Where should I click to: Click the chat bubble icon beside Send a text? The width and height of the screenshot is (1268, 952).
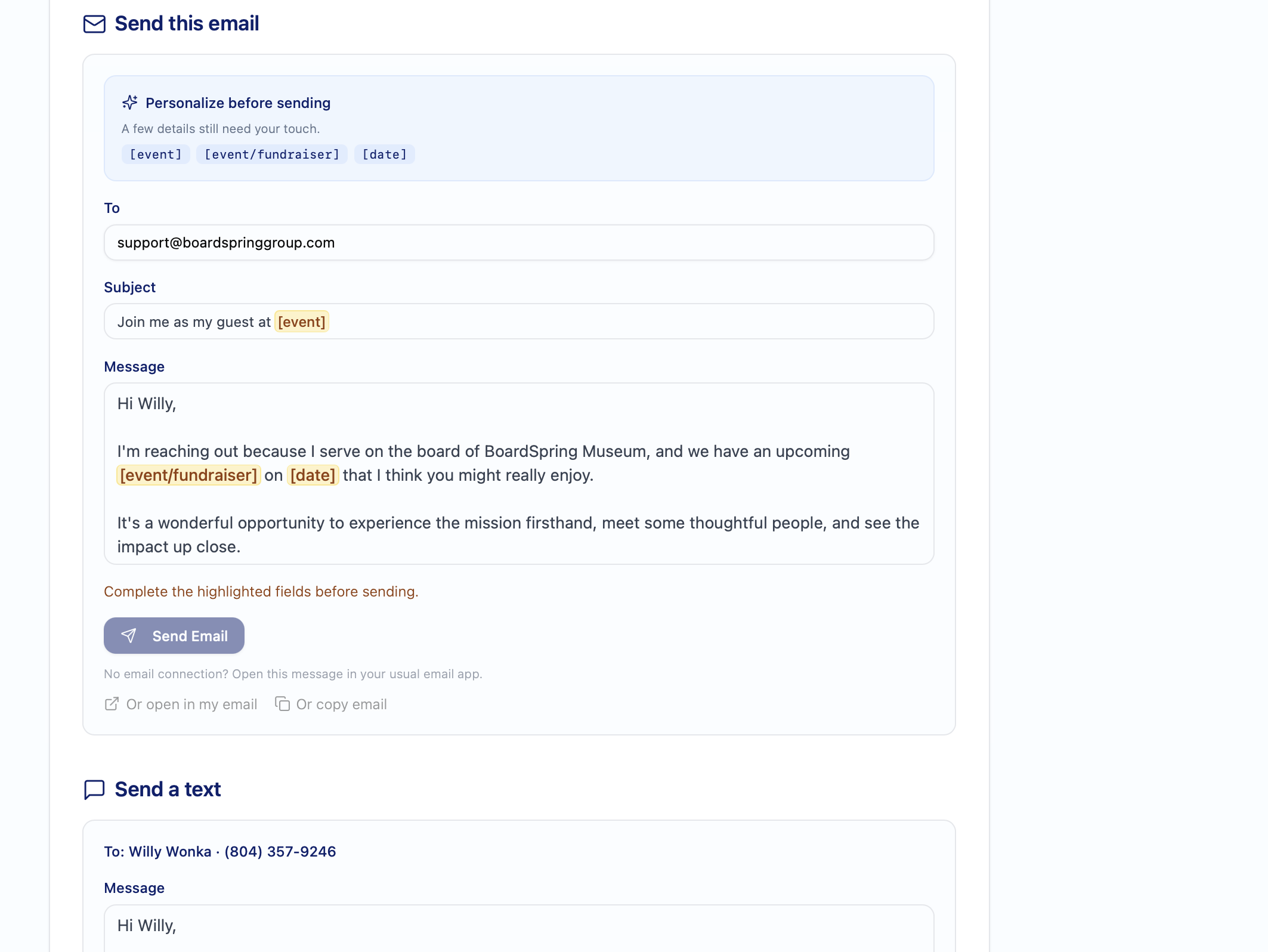[94, 789]
